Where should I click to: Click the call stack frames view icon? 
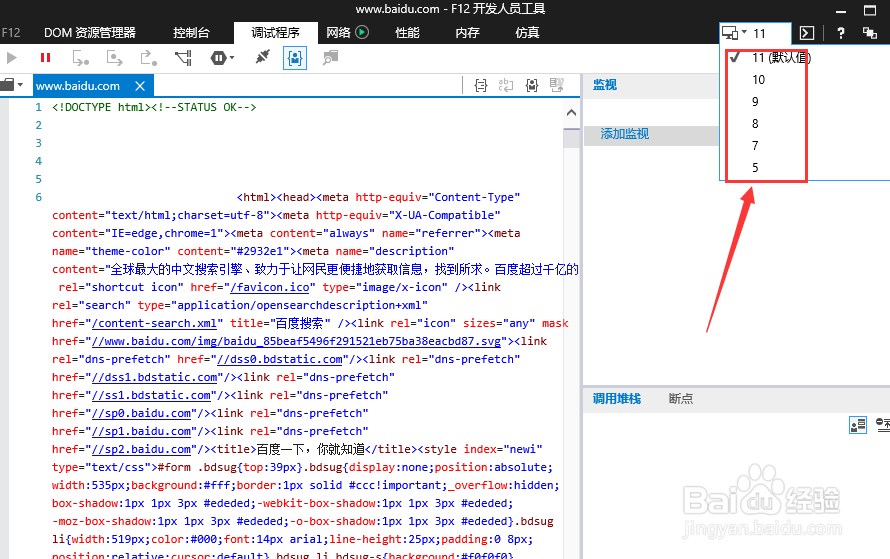[x=858, y=424]
